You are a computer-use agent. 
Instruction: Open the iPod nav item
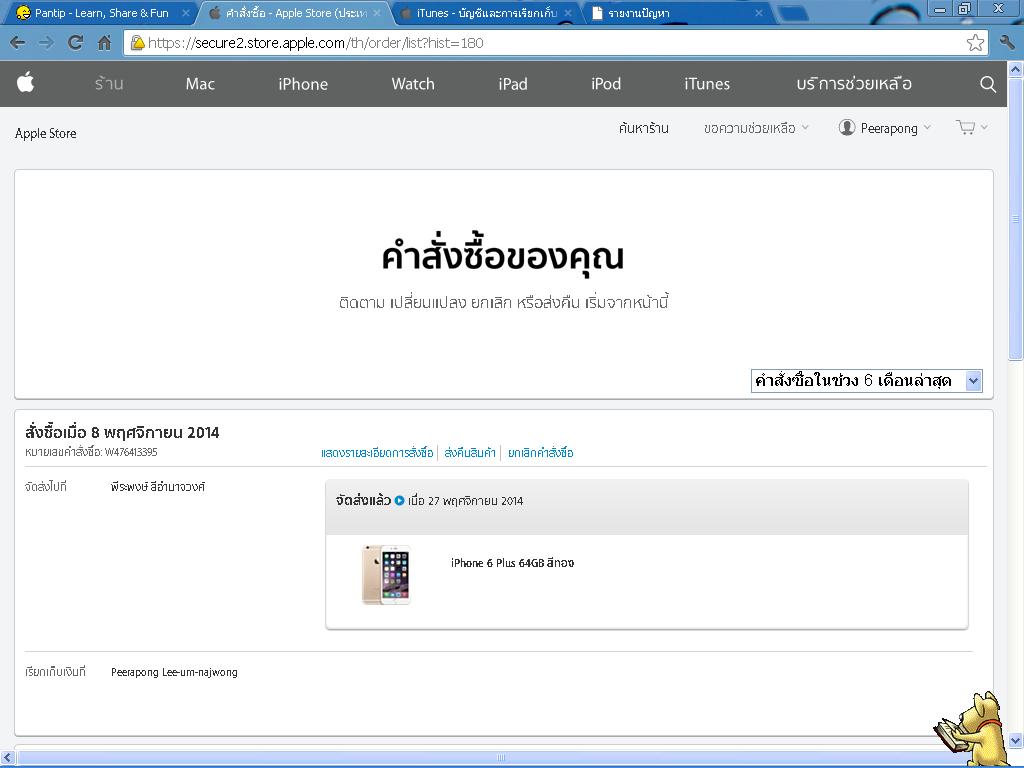tap(606, 84)
